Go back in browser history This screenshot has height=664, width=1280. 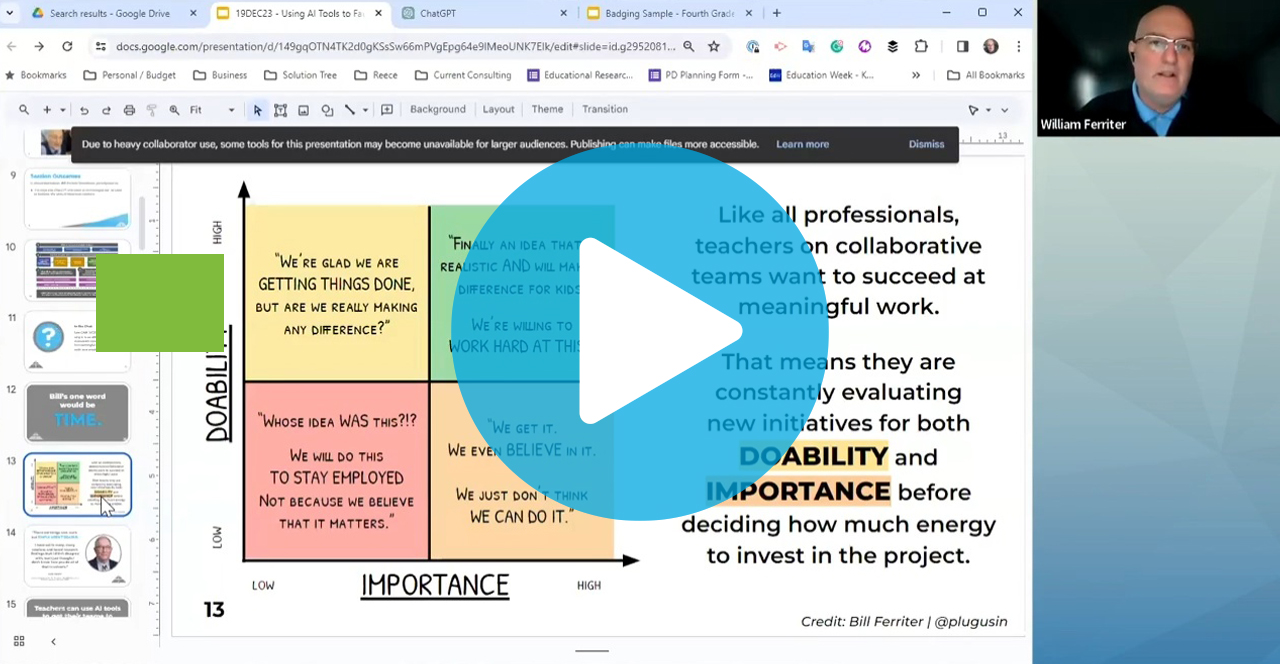click(12, 46)
